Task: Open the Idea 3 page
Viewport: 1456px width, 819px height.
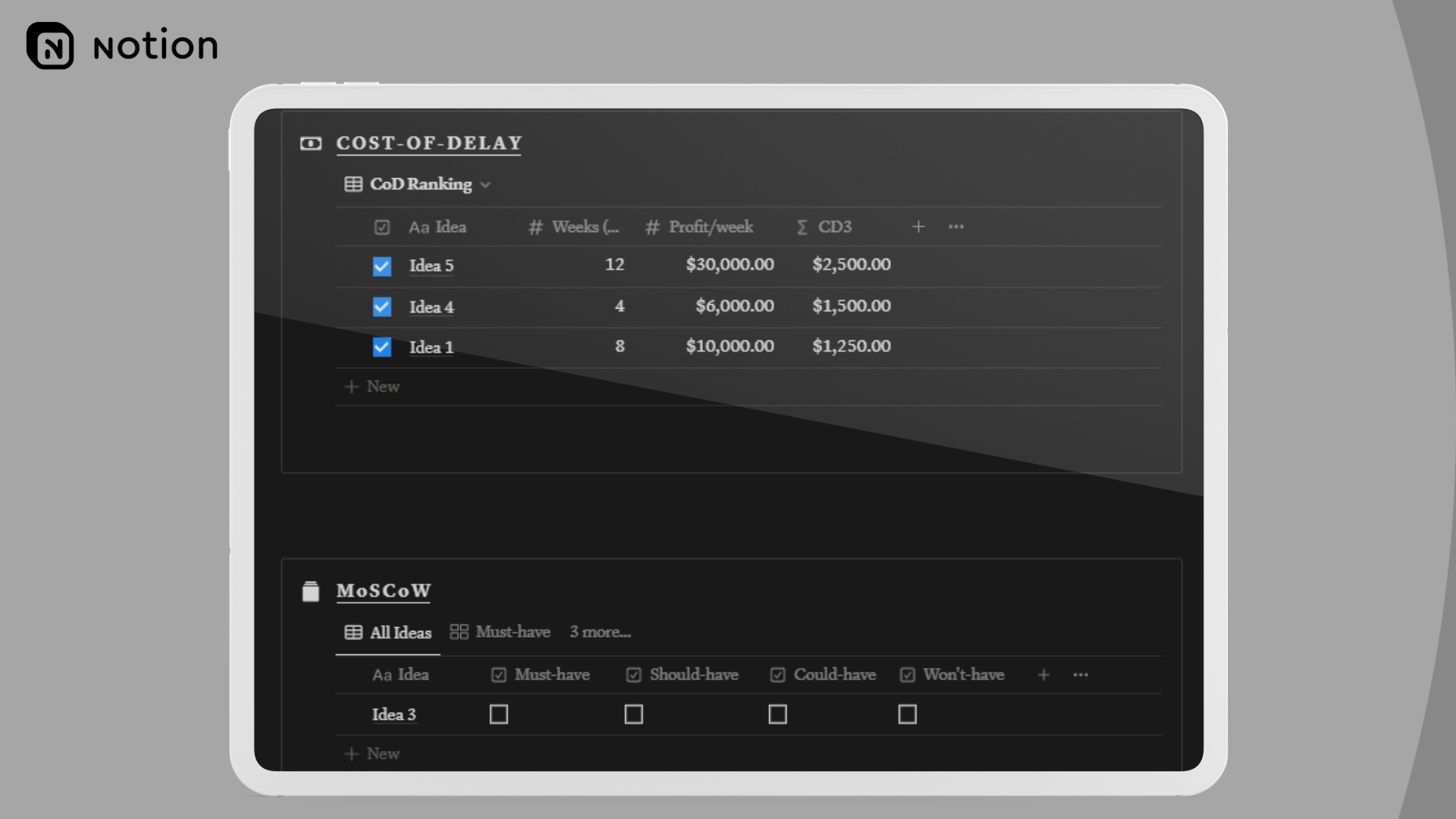Action: (x=394, y=714)
